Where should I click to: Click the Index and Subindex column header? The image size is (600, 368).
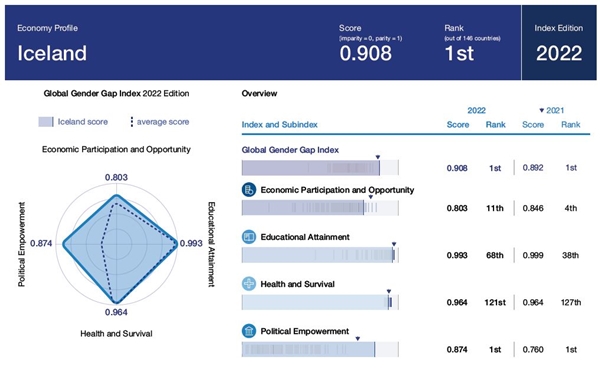[x=279, y=125]
